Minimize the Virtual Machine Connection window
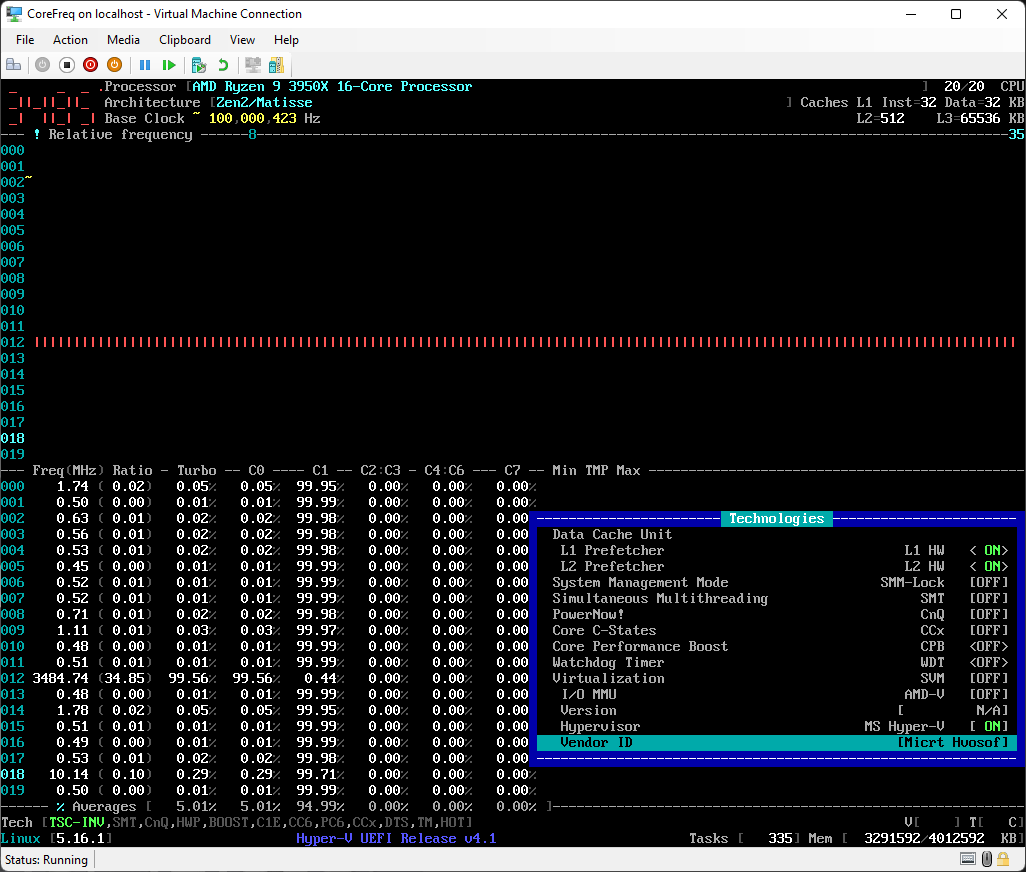The width and height of the screenshot is (1026, 872). coord(911,14)
